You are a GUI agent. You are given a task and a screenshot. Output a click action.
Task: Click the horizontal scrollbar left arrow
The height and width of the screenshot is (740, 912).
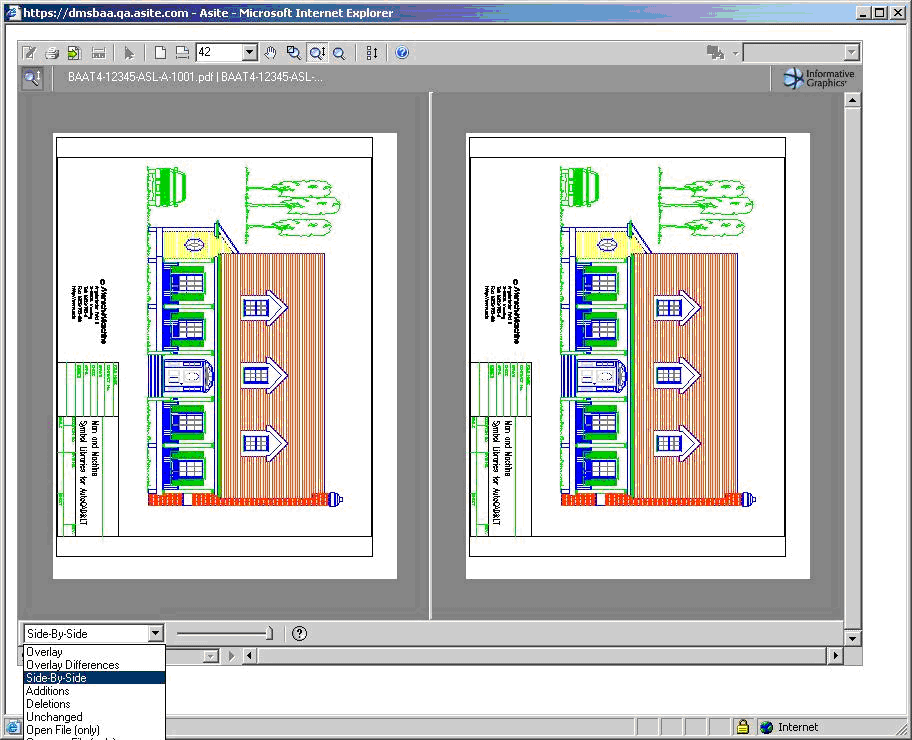pos(250,656)
